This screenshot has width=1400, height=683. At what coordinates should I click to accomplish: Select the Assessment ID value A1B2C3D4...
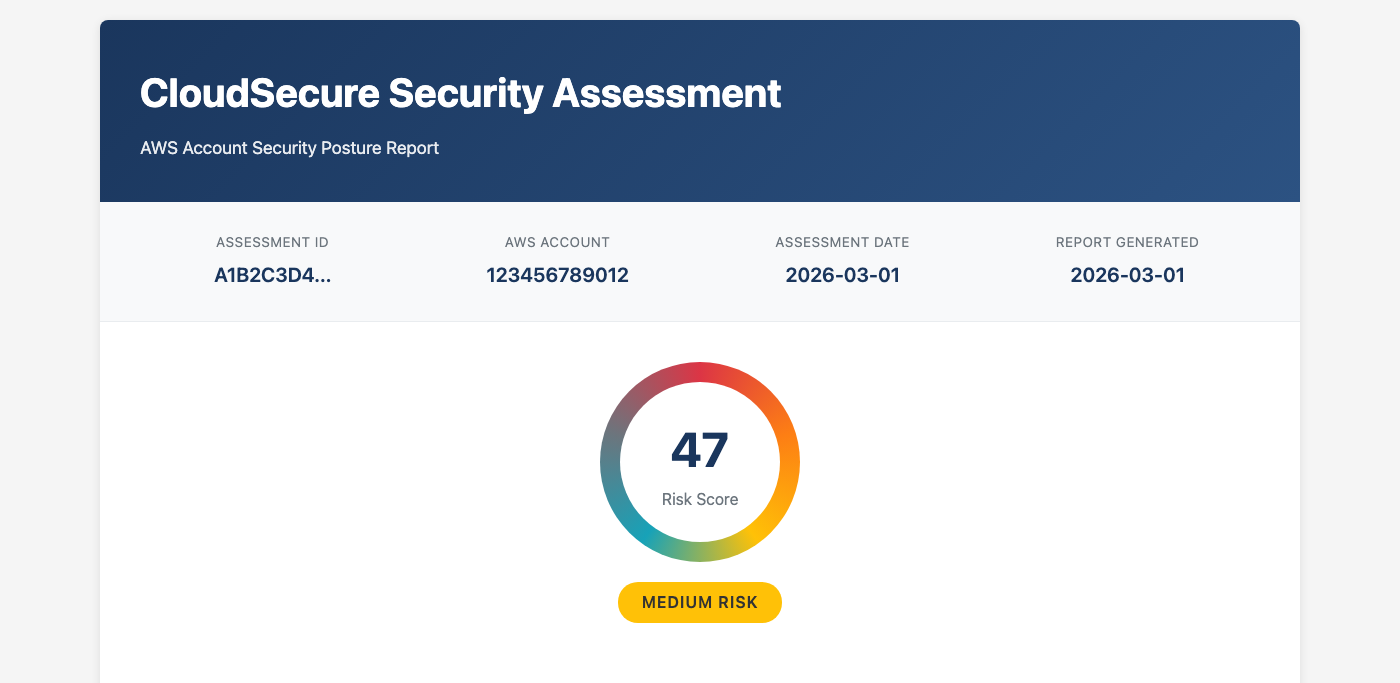click(272, 275)
